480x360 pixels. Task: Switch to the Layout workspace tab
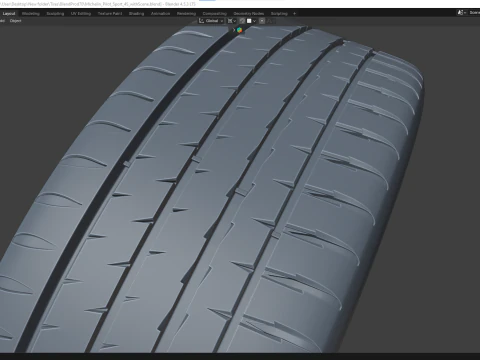pyautogui.click(x=9, y=14)
